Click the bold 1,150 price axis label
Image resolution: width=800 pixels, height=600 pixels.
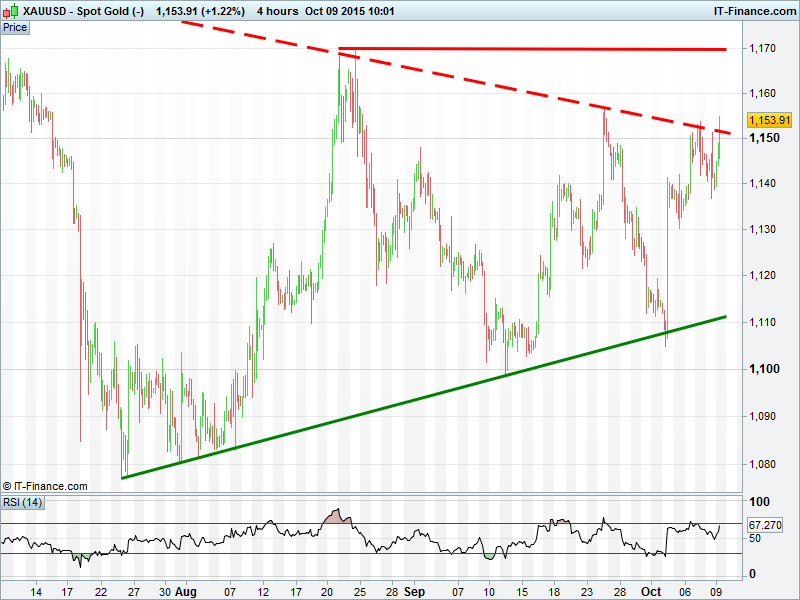764,138
